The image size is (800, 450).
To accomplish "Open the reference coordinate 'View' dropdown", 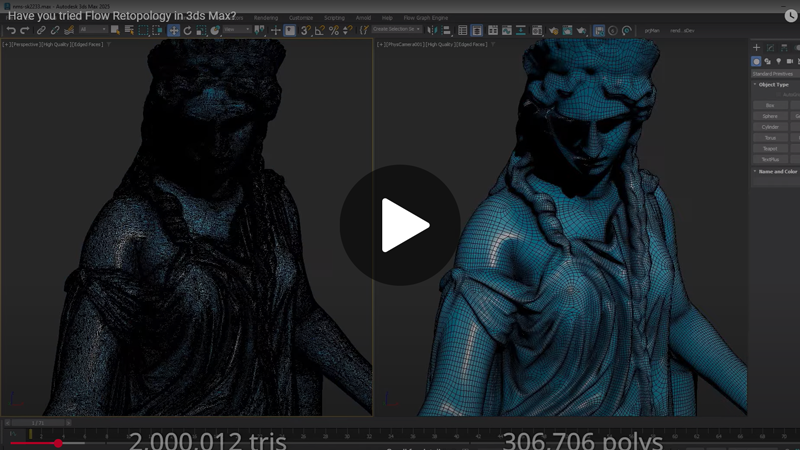I will 237,30.
